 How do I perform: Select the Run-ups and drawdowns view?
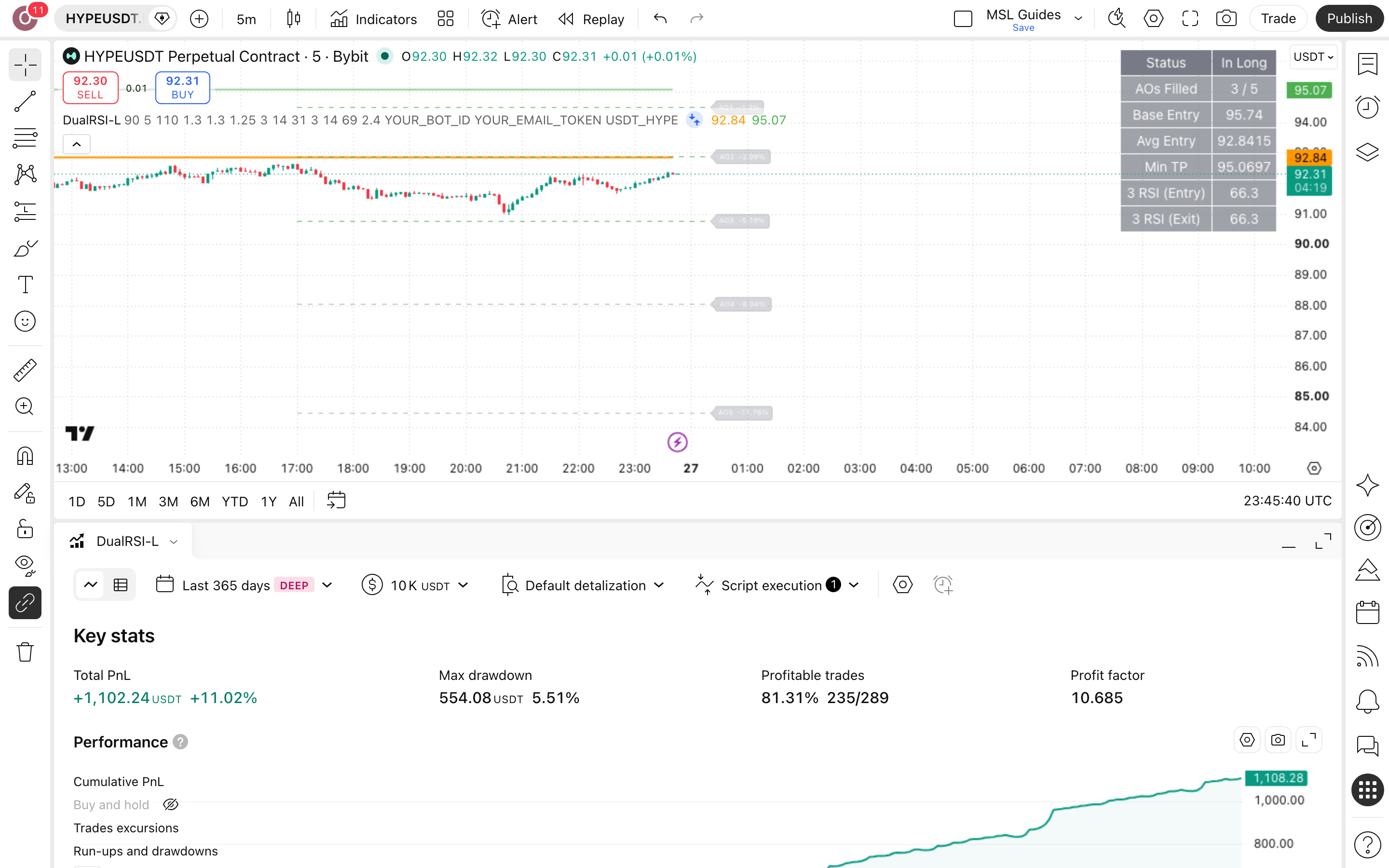tap(145, 851)
